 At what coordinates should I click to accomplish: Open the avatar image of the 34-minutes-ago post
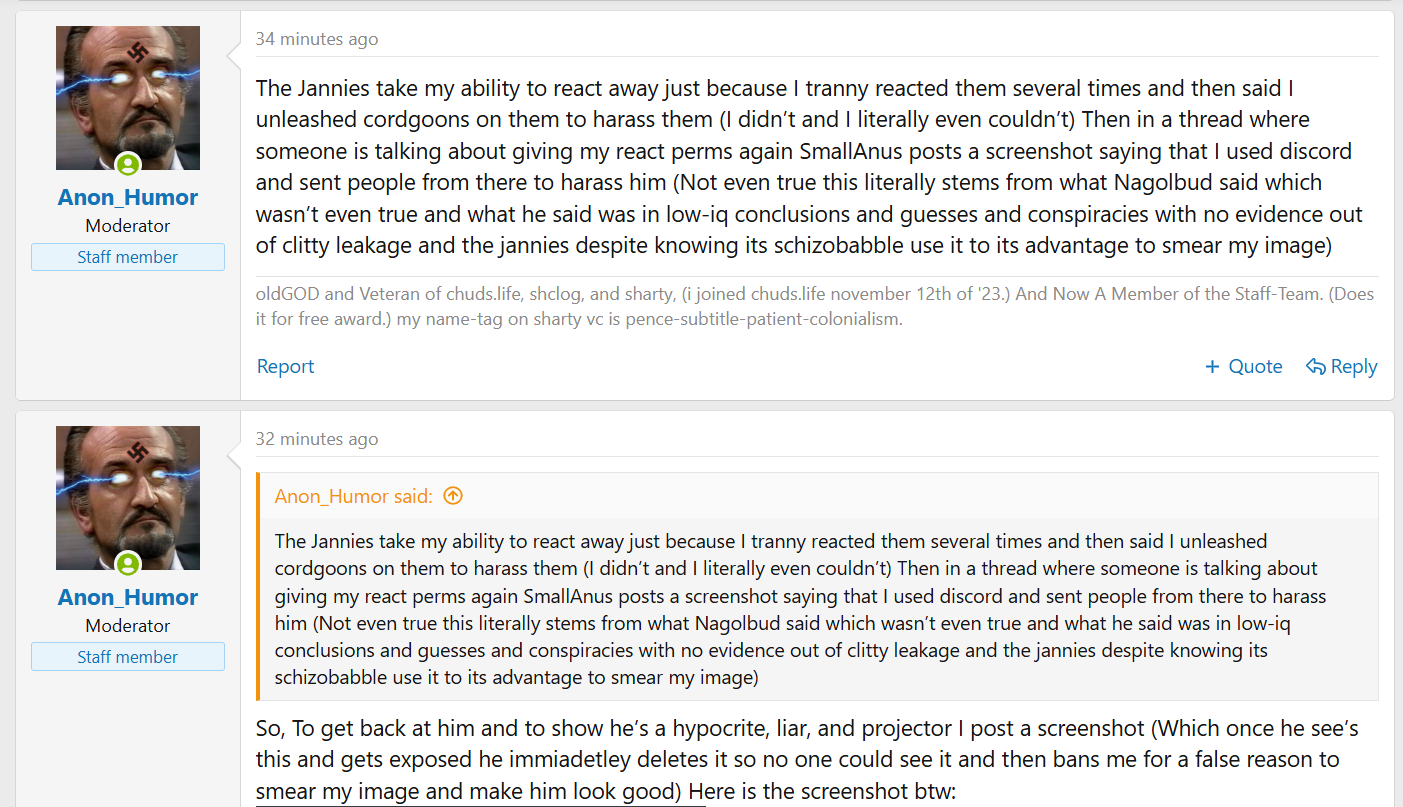click(x=128, y=98)
